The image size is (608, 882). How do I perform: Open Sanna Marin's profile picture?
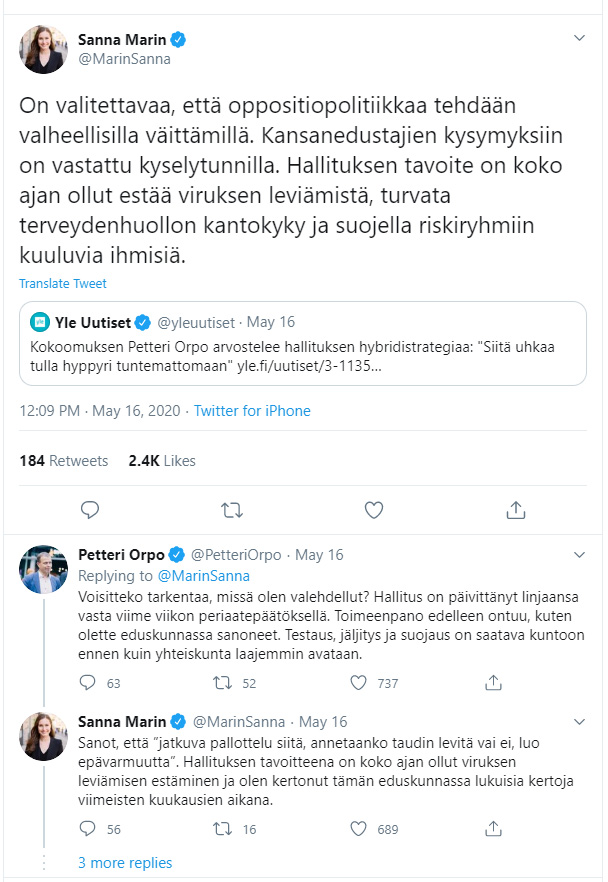[43, 45]
